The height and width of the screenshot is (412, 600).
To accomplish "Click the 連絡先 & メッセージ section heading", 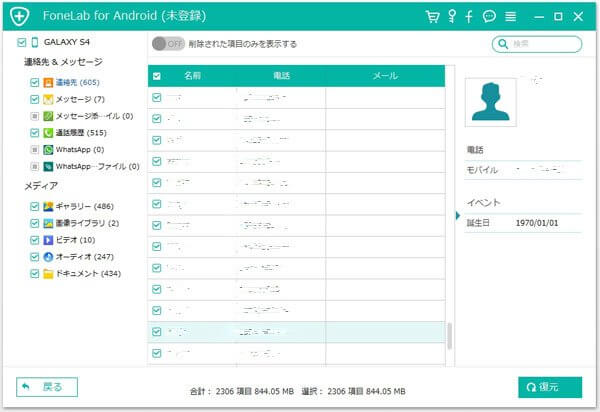I will click(x=63, y=62).
